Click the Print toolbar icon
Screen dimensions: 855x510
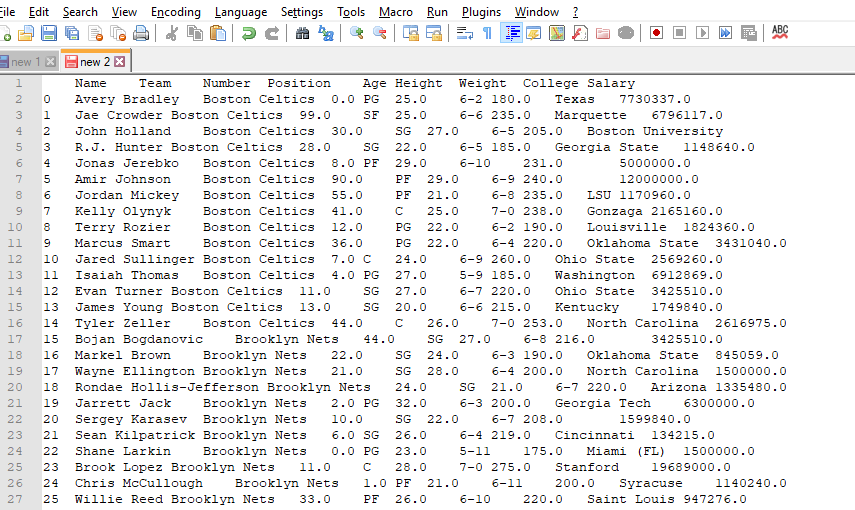tap(141, 33)
